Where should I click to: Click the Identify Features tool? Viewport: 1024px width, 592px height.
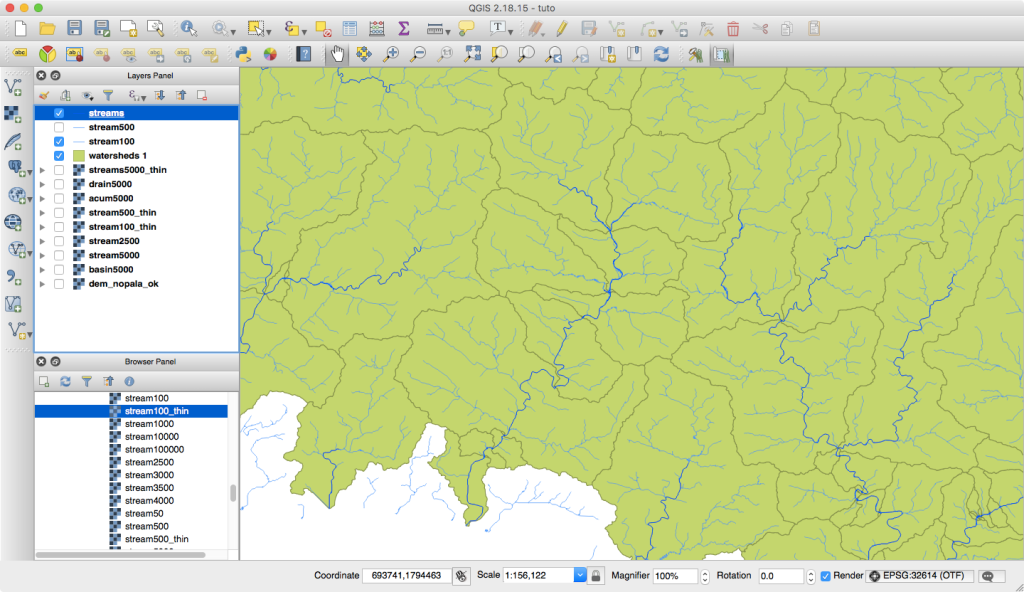(189, 28)
